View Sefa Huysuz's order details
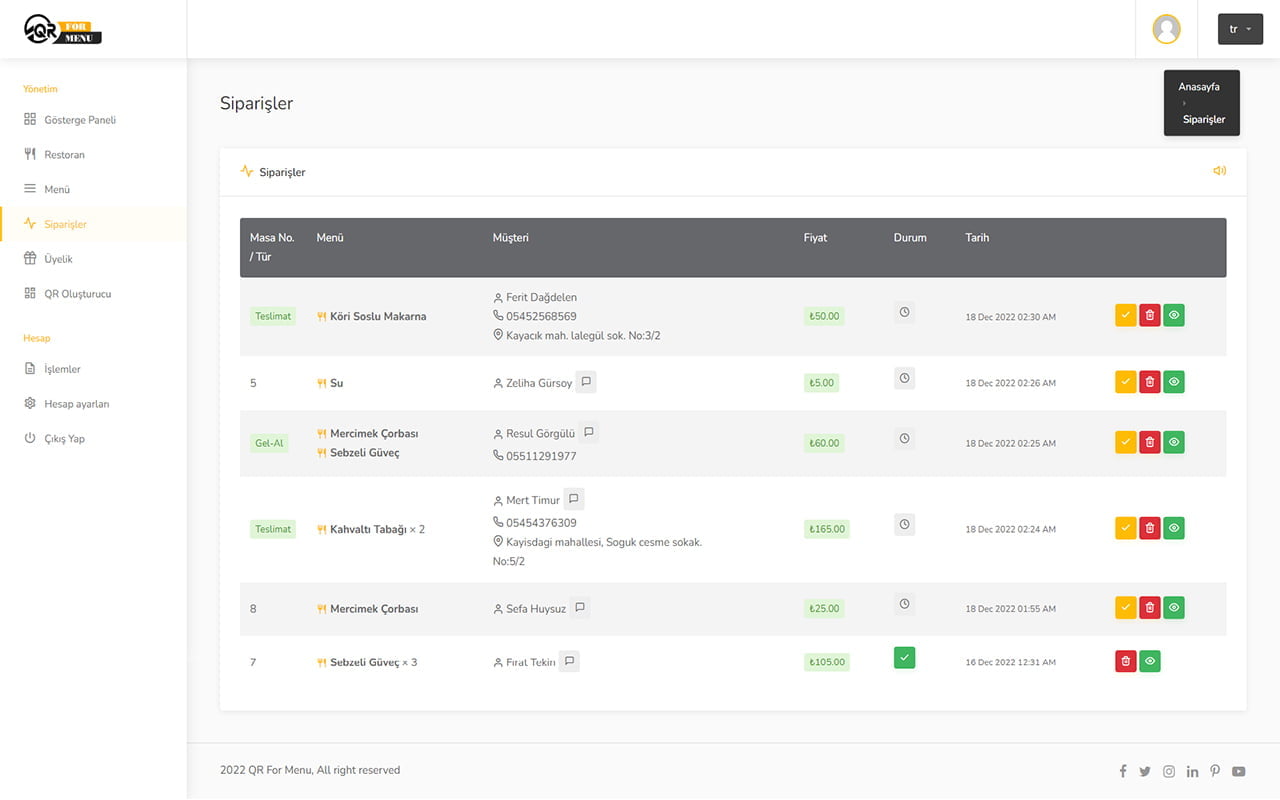The width and height of the screenshot is (1280, 800). click(1174, 608)
